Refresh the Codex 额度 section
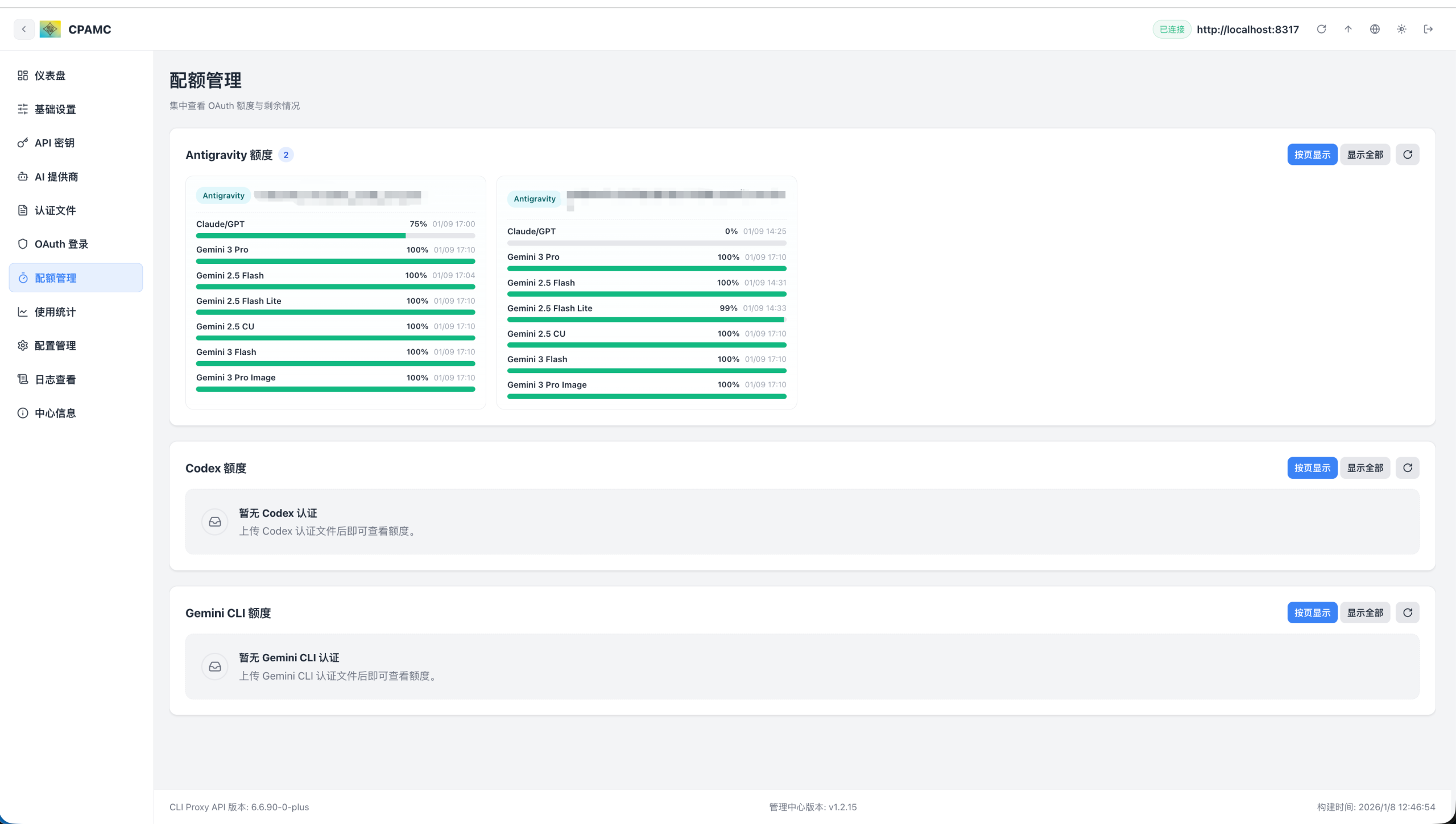1456x824 pixels. coord(1407,467)
